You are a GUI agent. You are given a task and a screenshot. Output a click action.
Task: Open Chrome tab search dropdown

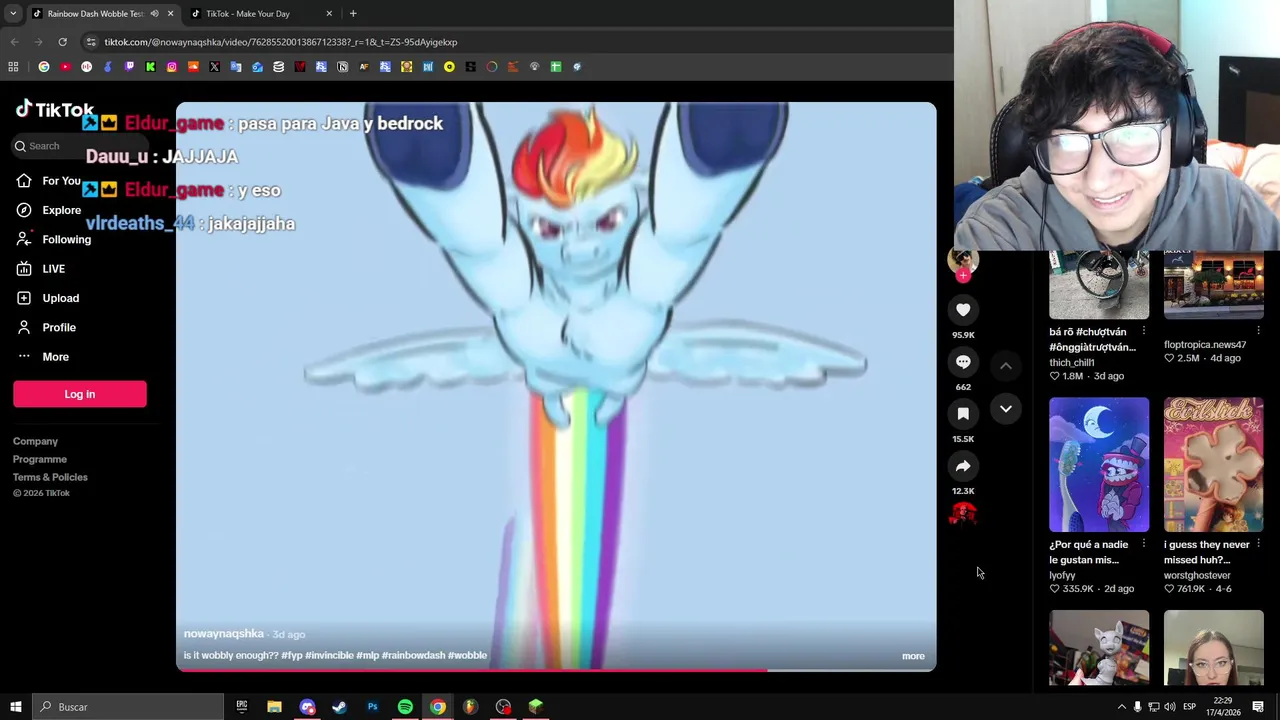point(13,14)
